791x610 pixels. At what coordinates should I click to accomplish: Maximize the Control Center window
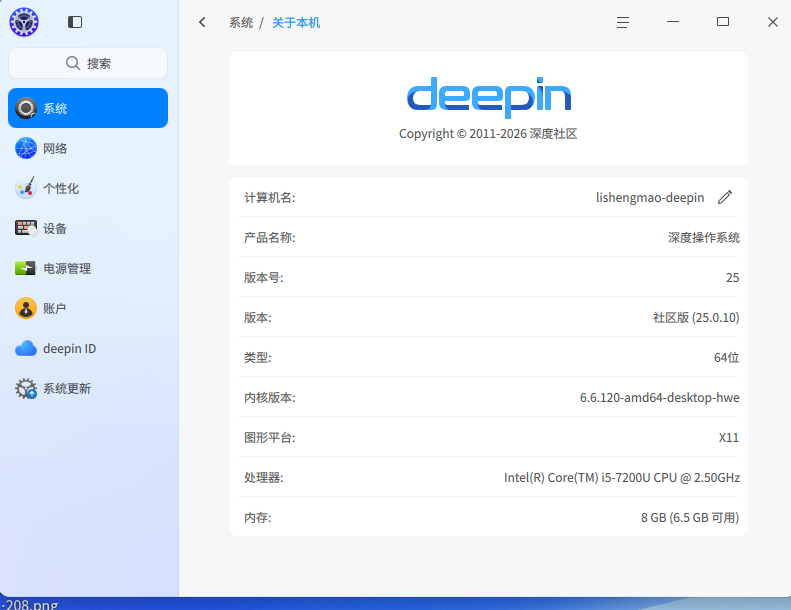[723, 22]
